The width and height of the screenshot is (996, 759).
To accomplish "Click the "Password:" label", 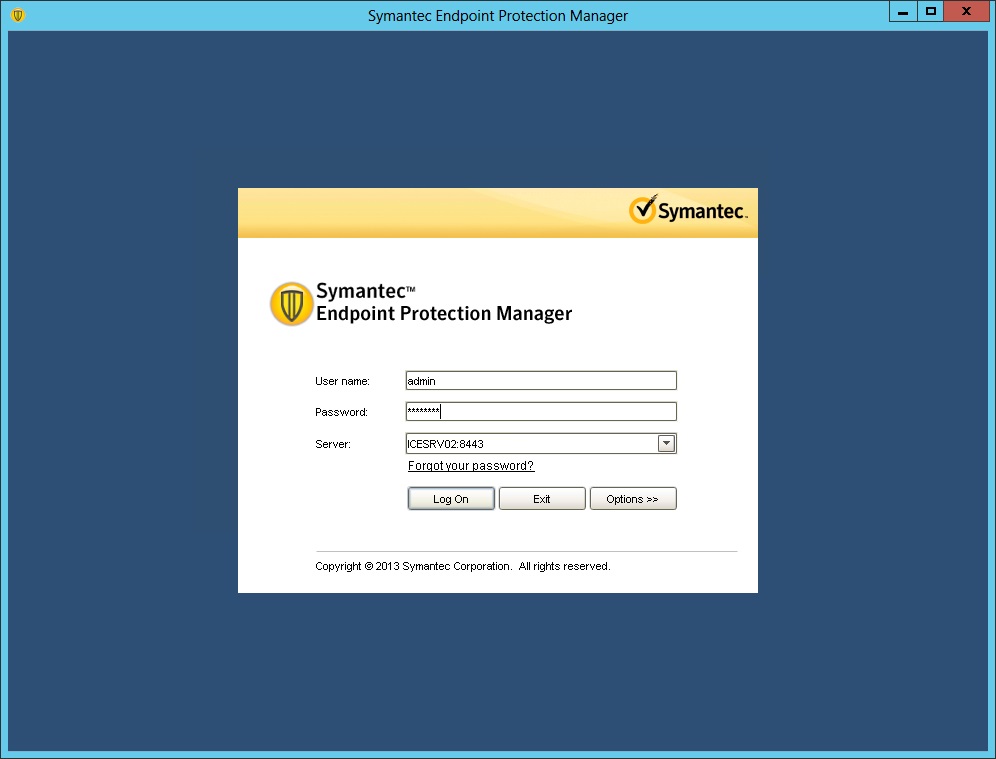I will [341, 412].
